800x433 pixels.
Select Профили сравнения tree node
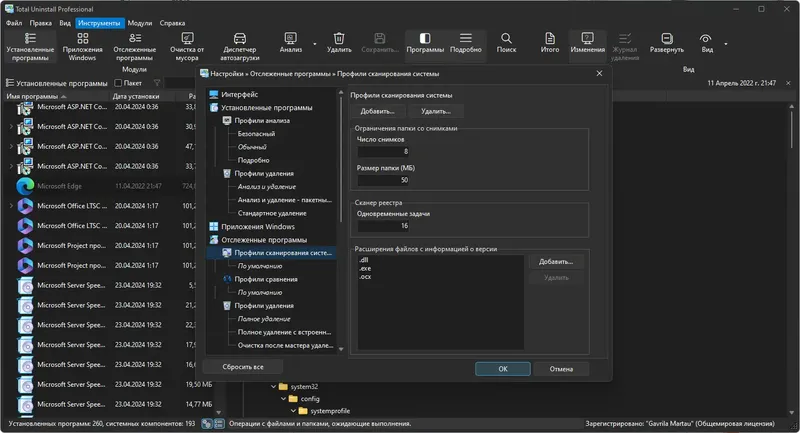pos(266,279)
